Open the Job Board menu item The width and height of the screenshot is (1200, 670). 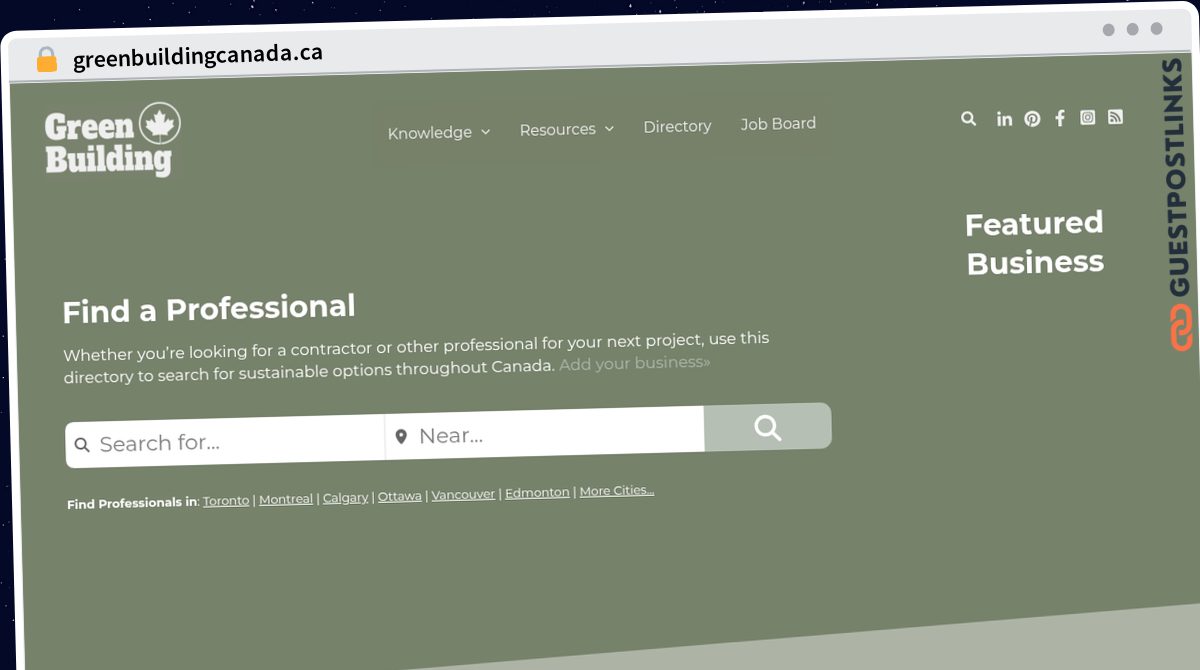click(778, 124)
